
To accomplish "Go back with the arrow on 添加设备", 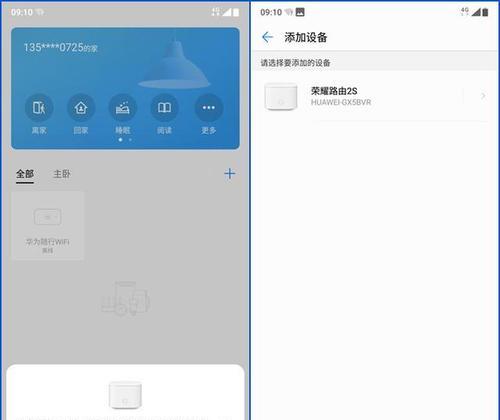I will coord(268,37).
